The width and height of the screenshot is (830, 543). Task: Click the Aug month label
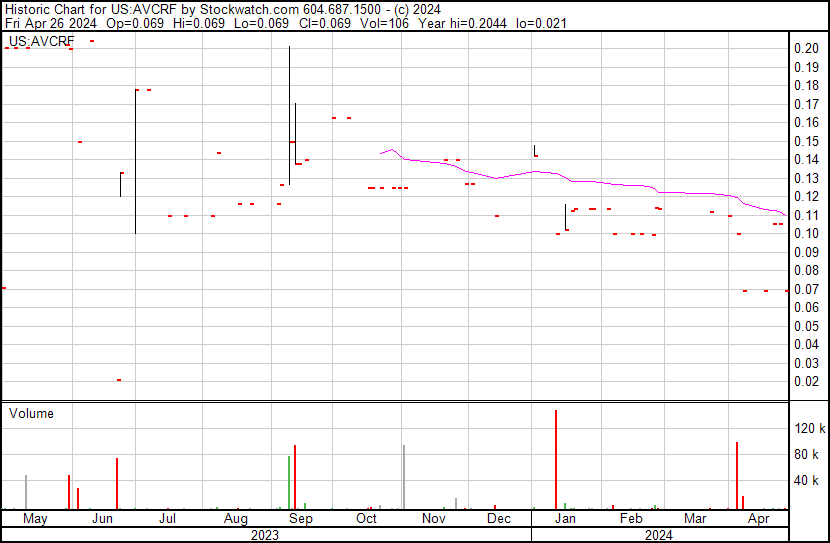point(236,519)
